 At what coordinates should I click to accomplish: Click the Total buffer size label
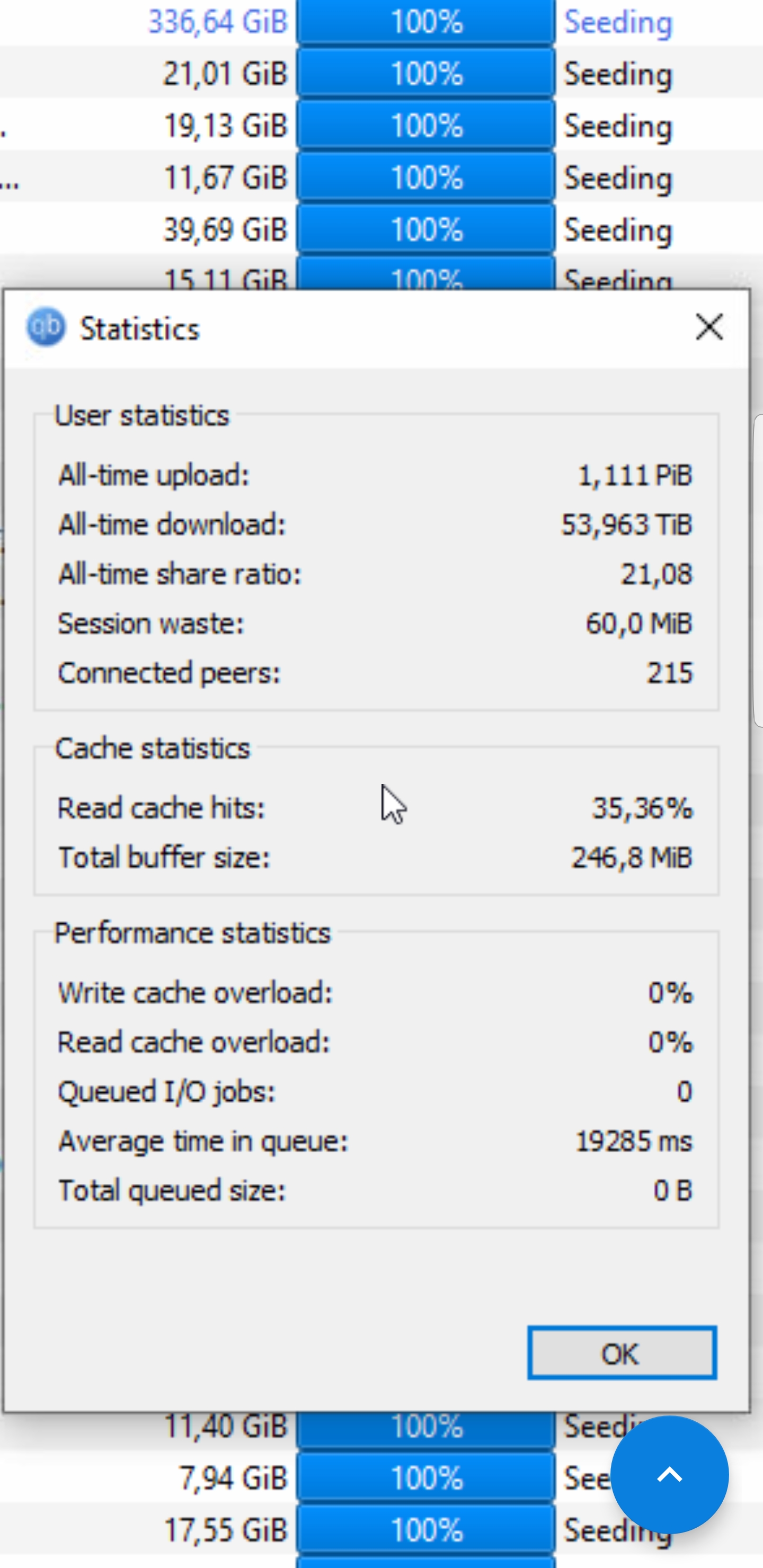[164, 858]
